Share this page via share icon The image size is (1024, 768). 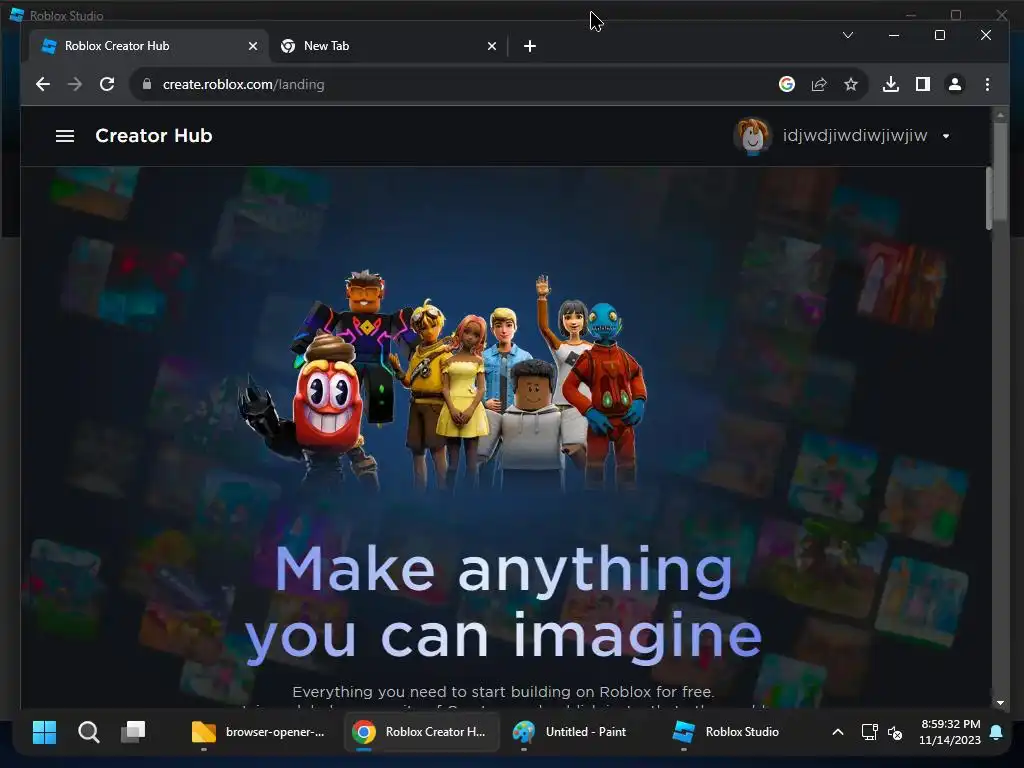click(x=819, y=84)
